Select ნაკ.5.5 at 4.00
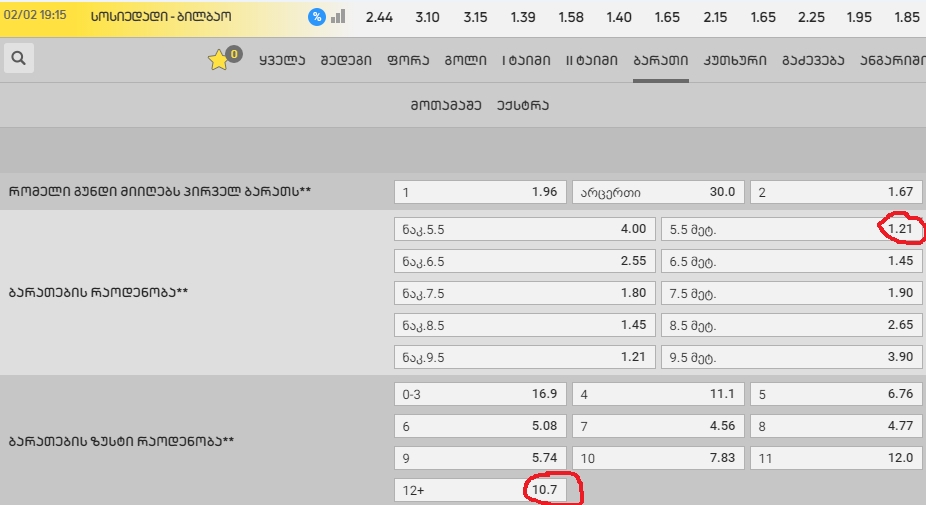The image size is (926, 505). click(x=525, y=229)
